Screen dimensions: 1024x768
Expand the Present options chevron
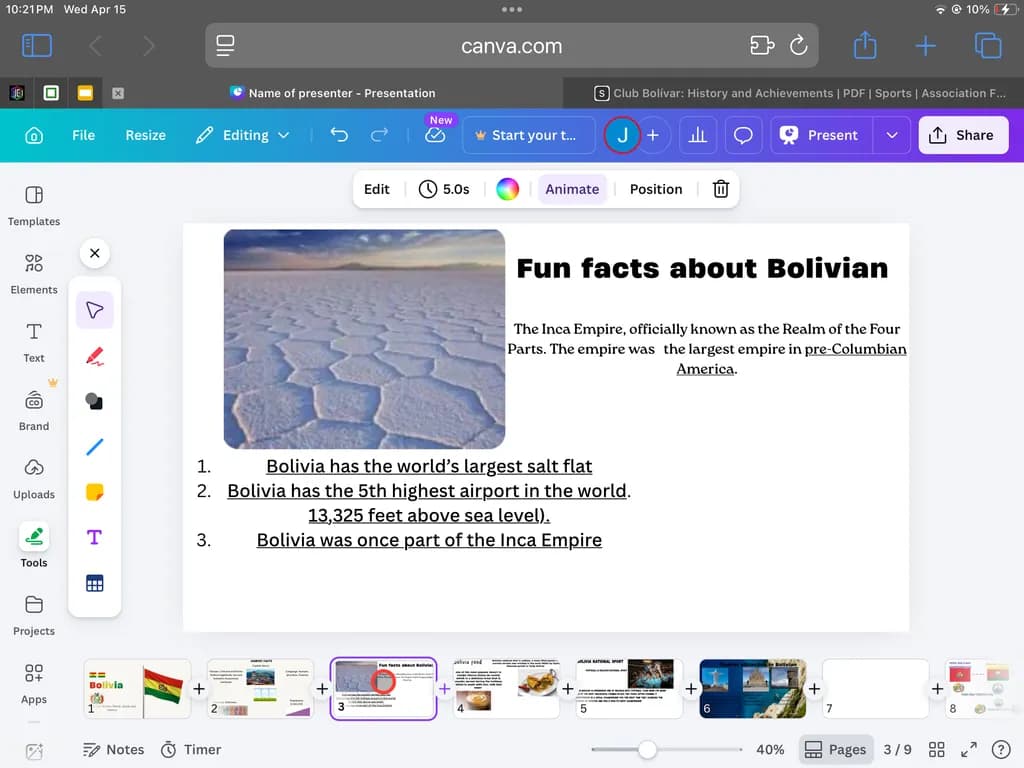coord(891,135)
